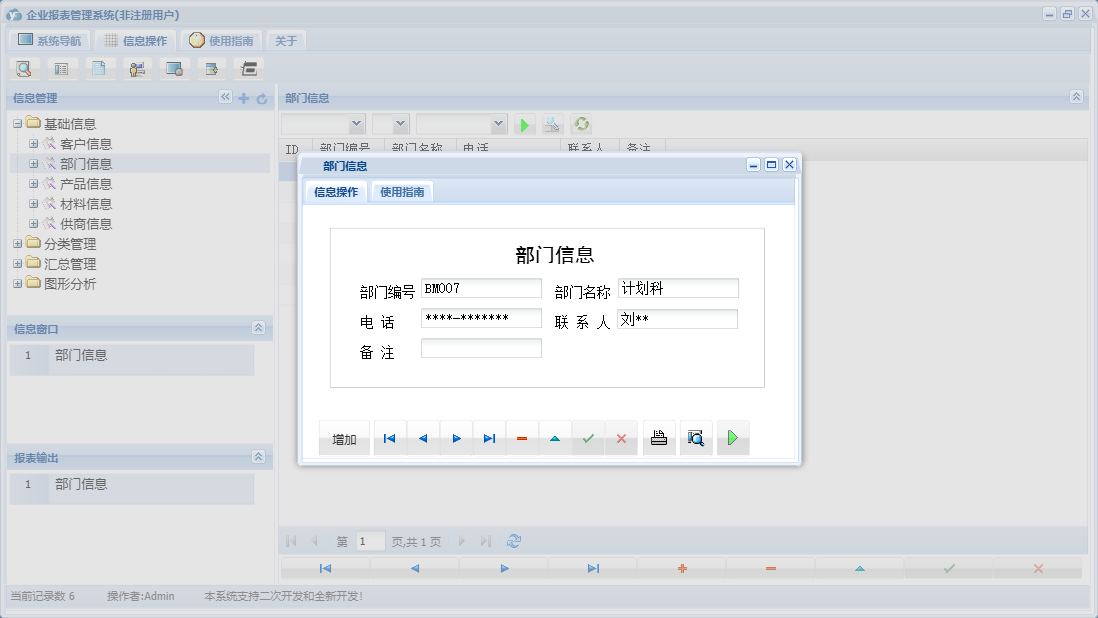The height and width of the screenshot is (618, 1098).
Task: Delete current record using the red minus icon
Action: tap(522, 437)
